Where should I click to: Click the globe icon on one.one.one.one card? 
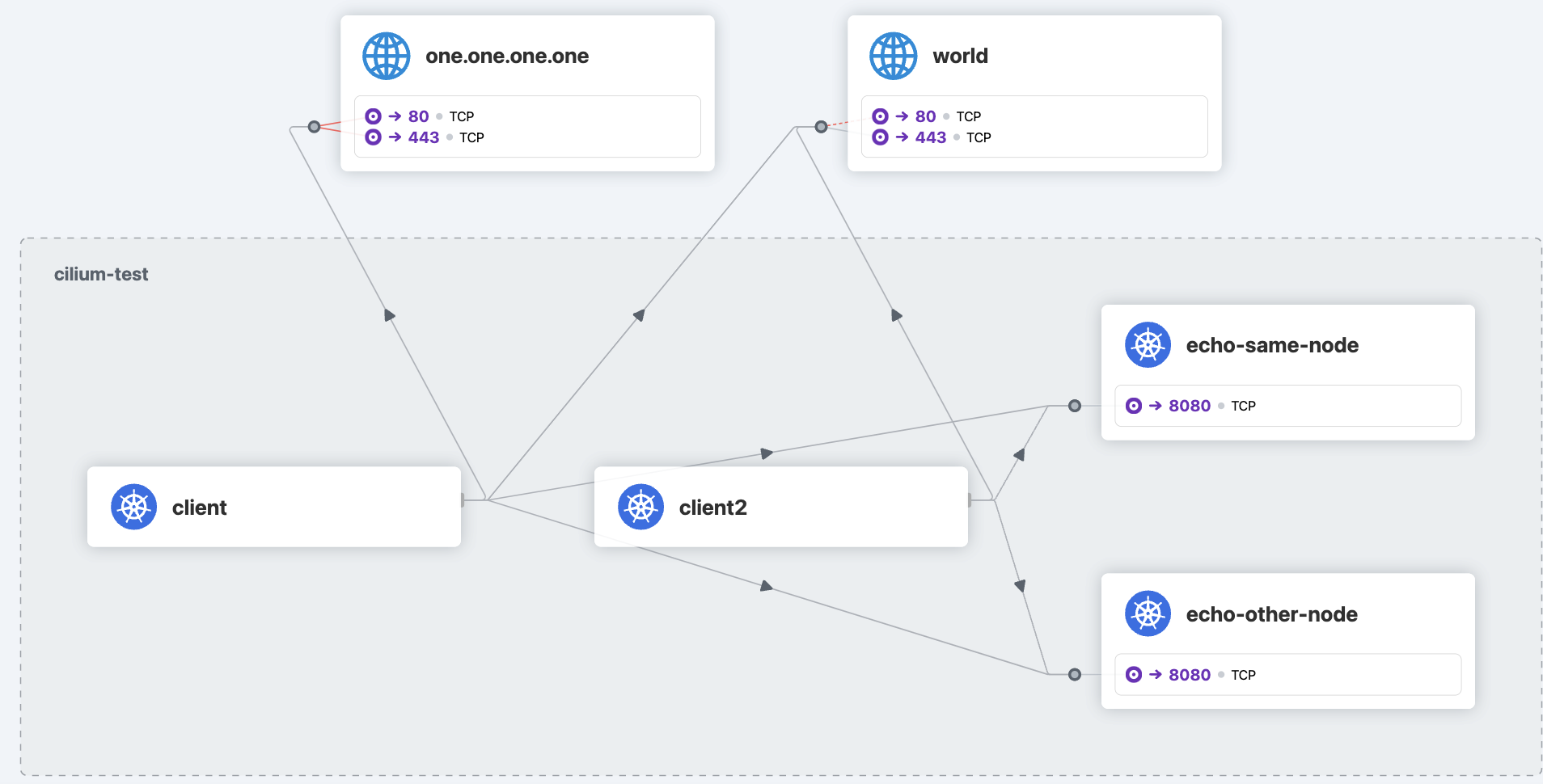387,56
